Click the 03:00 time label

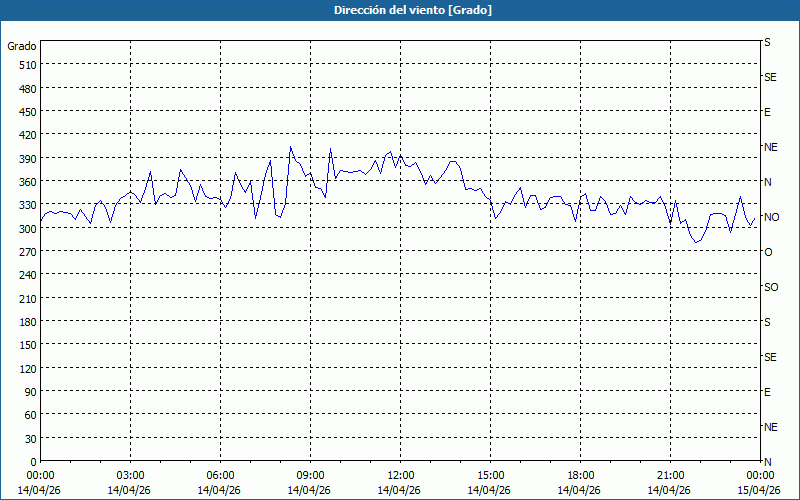(x=131, y=475)
